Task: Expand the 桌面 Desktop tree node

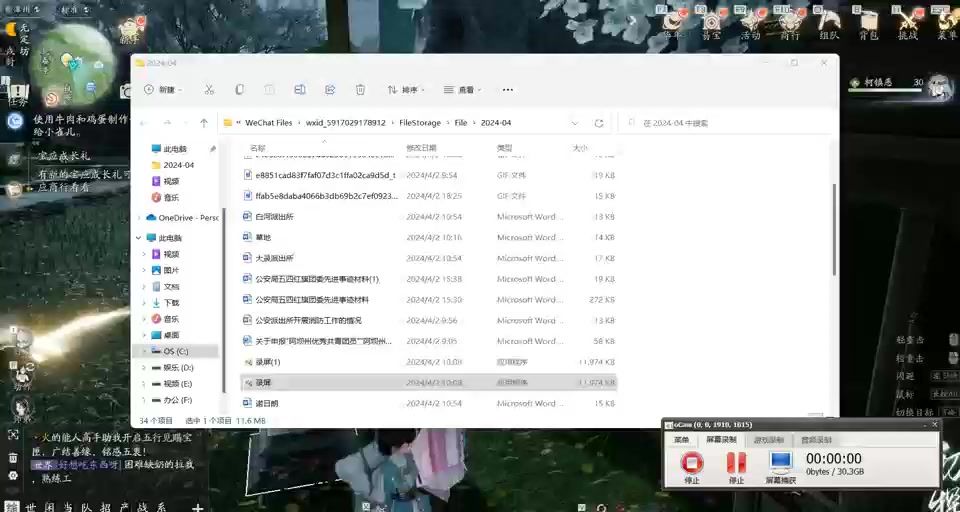Action: [x=144, y=335]
